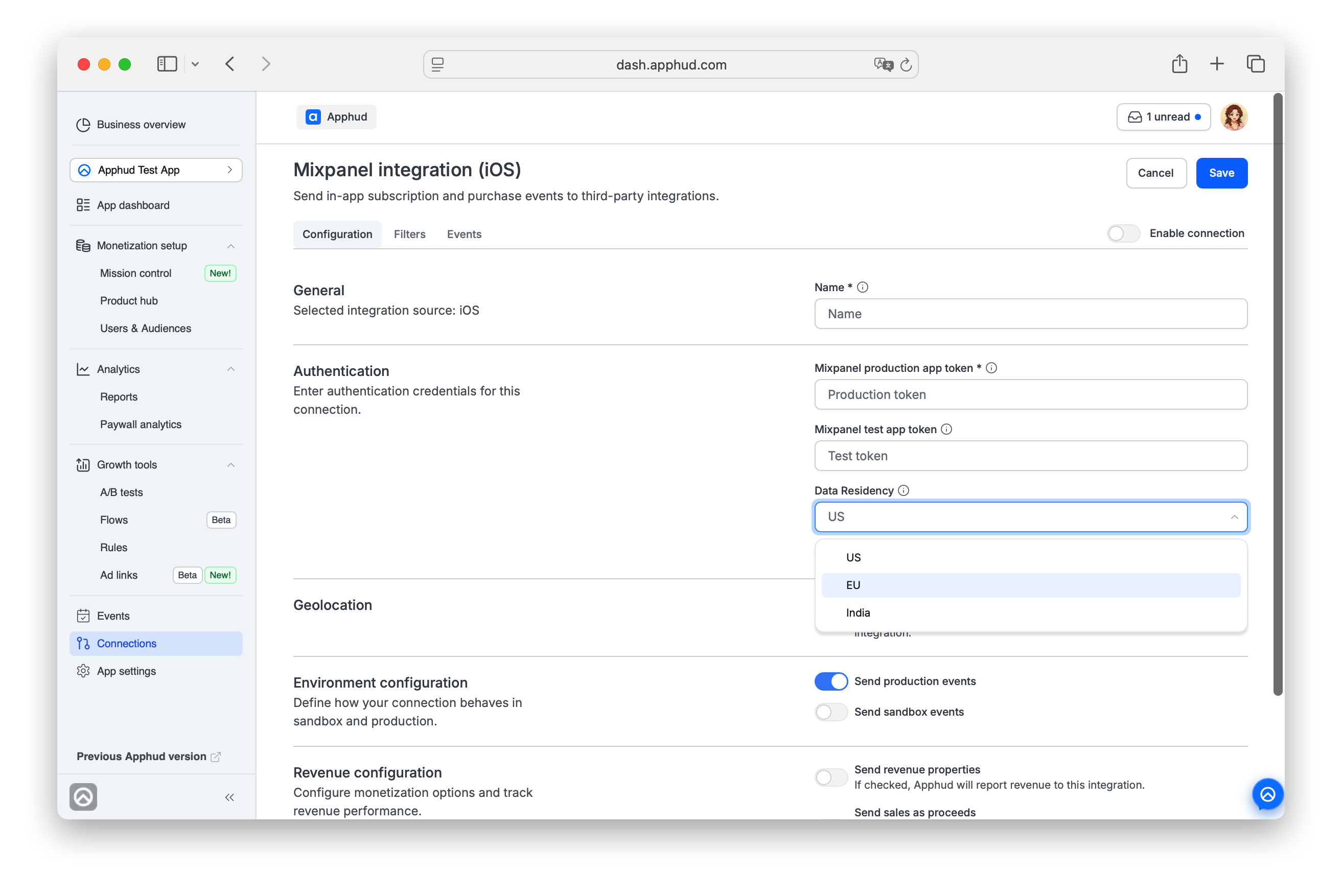
Task: Click the Save button
Action: tap(1221, 173)
